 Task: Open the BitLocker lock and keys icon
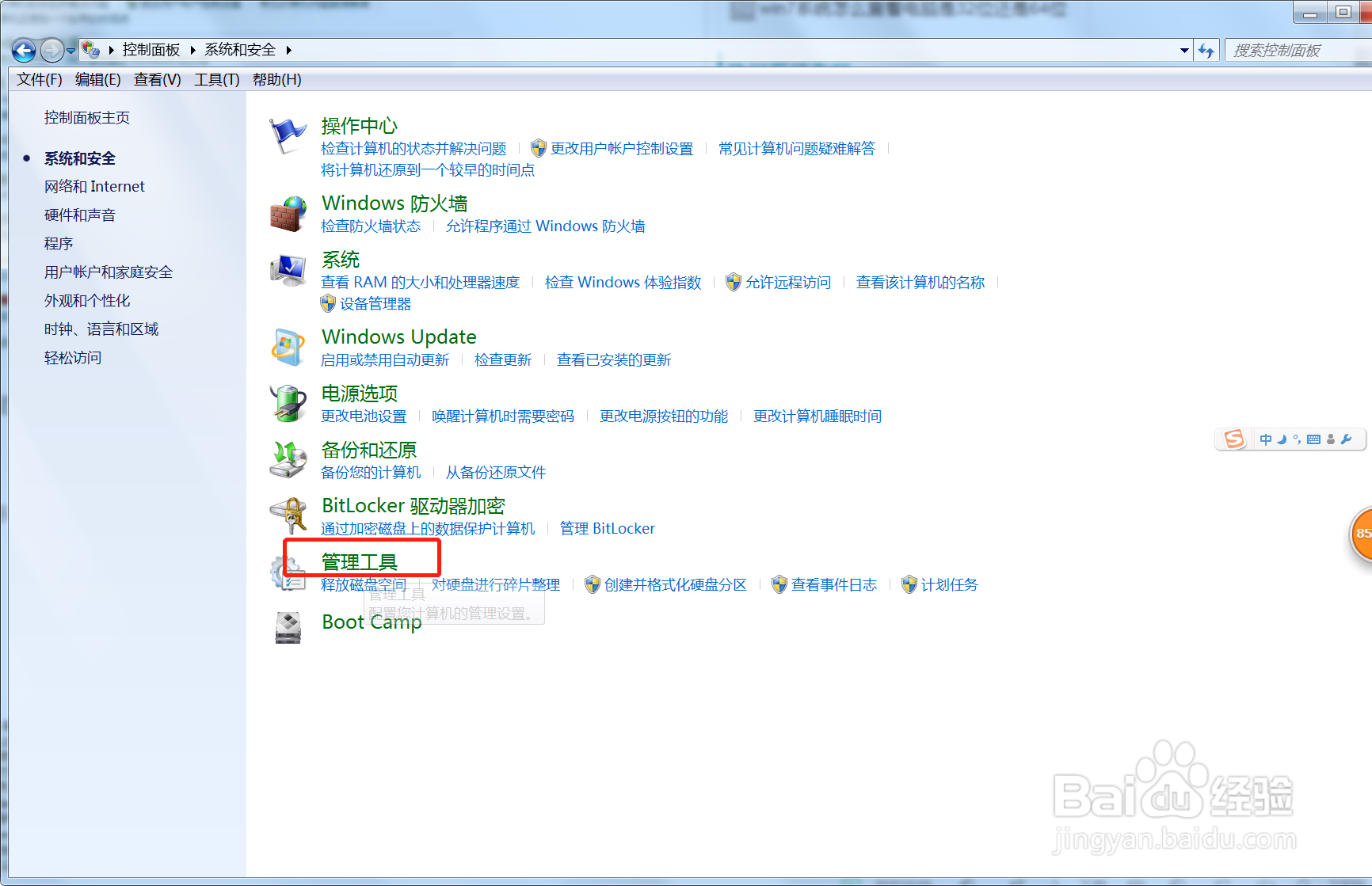point(288,516)
